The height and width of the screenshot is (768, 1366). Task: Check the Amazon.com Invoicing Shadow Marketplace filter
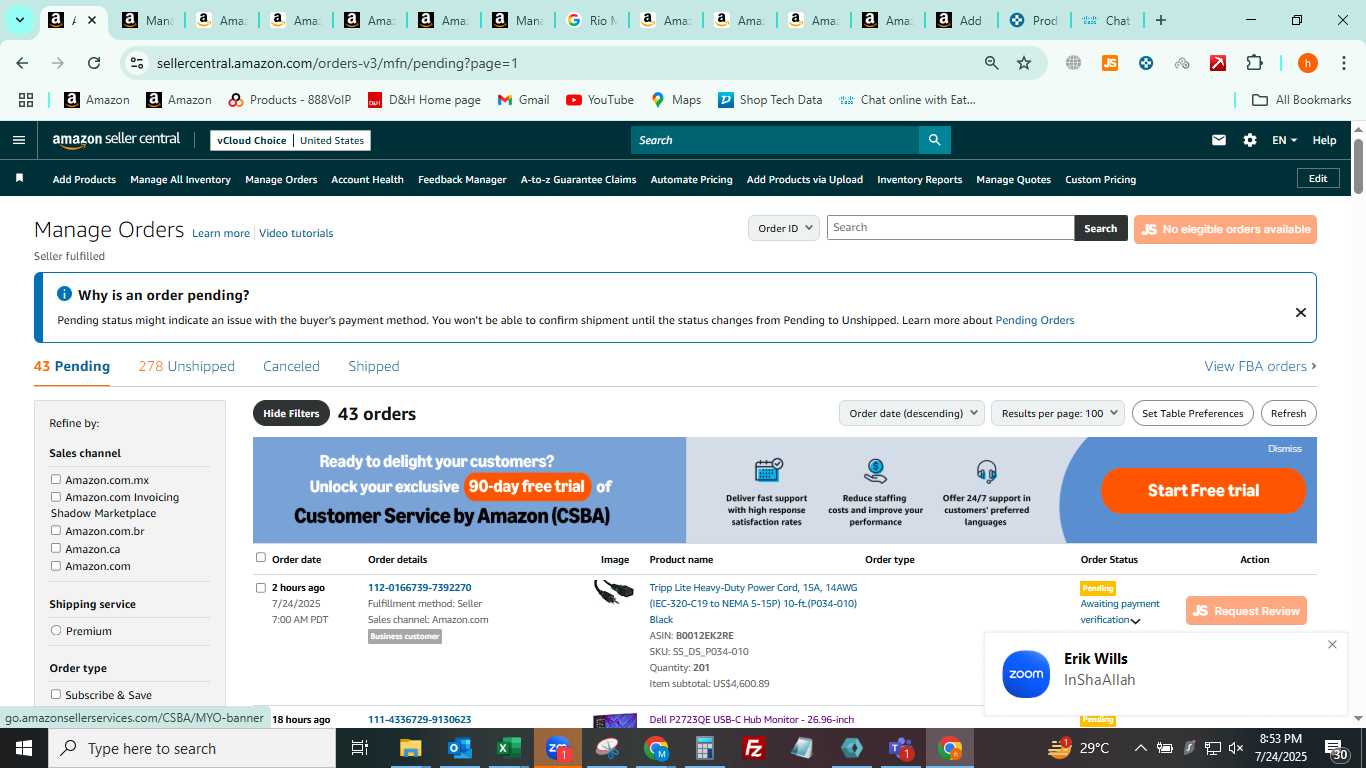tap(56, 497)
